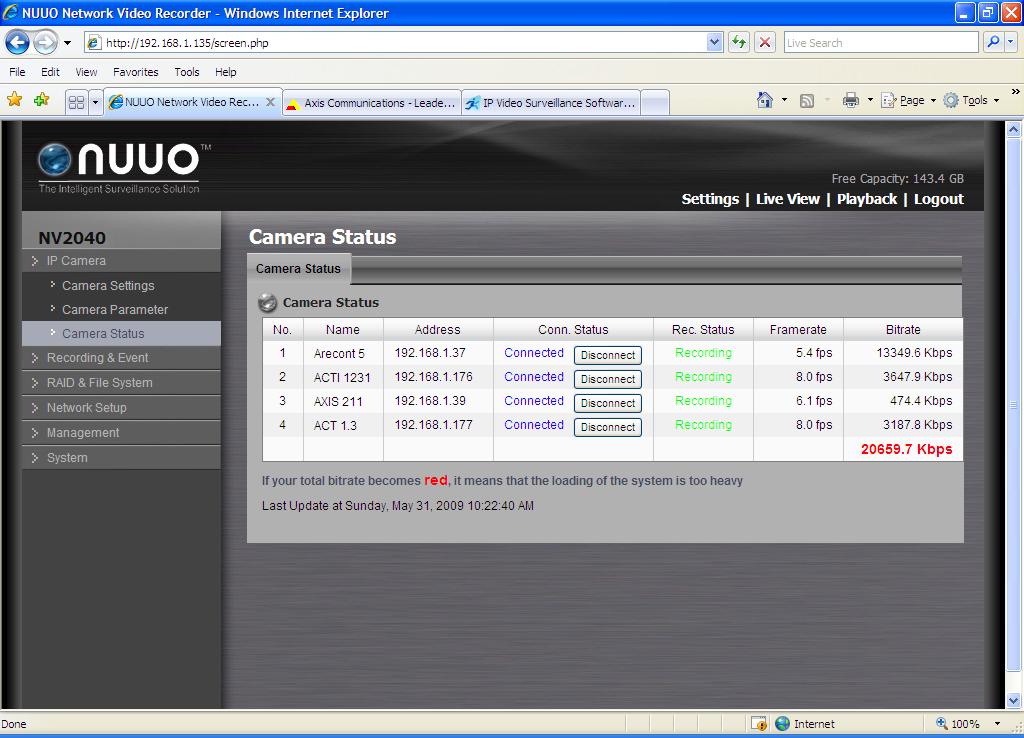Click the magnifier search icon
Image resolution: width=1024 pixels, height=738 pixels.
coord(993,43)
